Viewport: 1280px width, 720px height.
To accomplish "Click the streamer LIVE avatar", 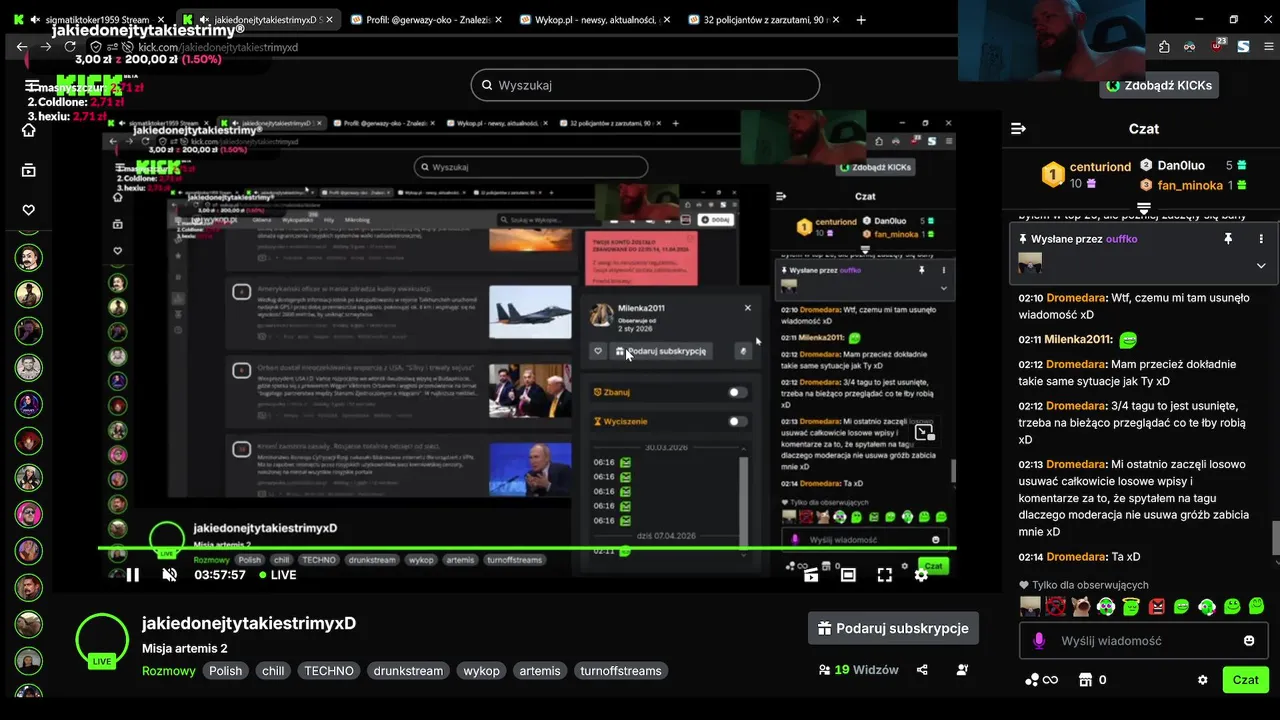I will coord(102,640).
